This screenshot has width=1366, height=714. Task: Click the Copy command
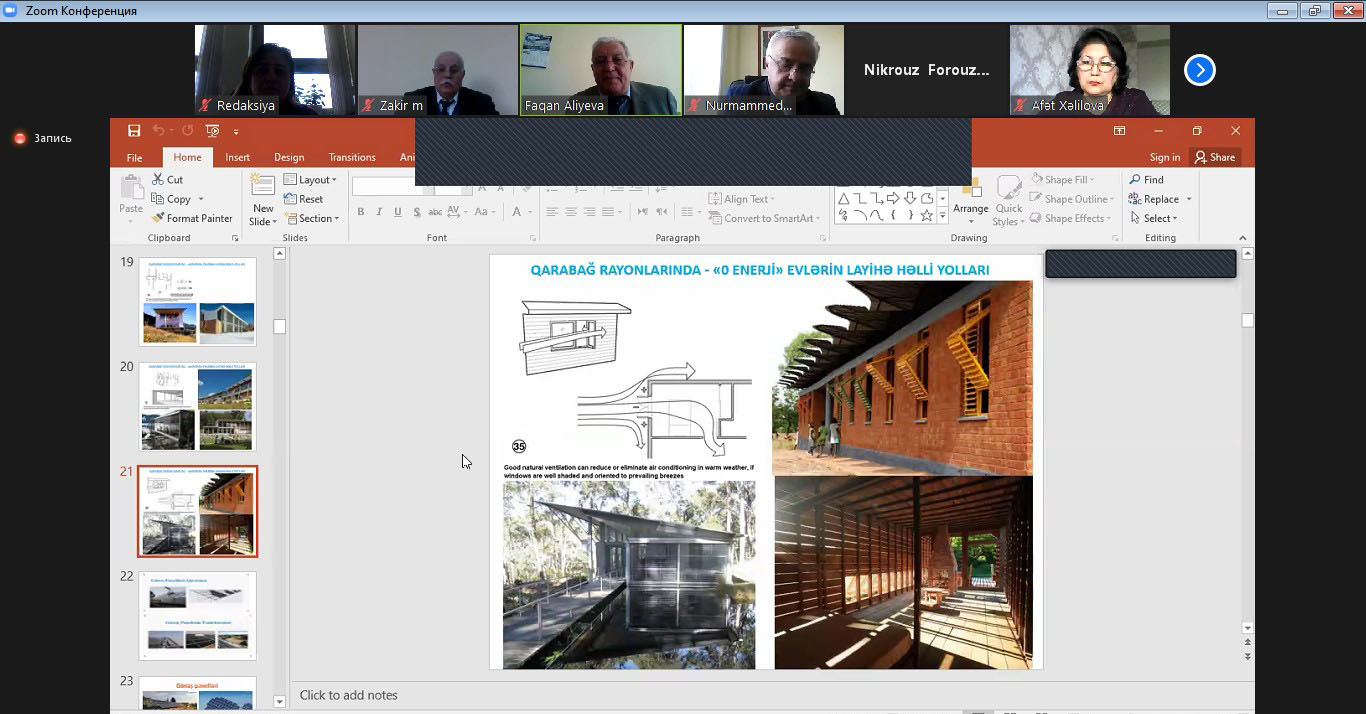(171, 199)
